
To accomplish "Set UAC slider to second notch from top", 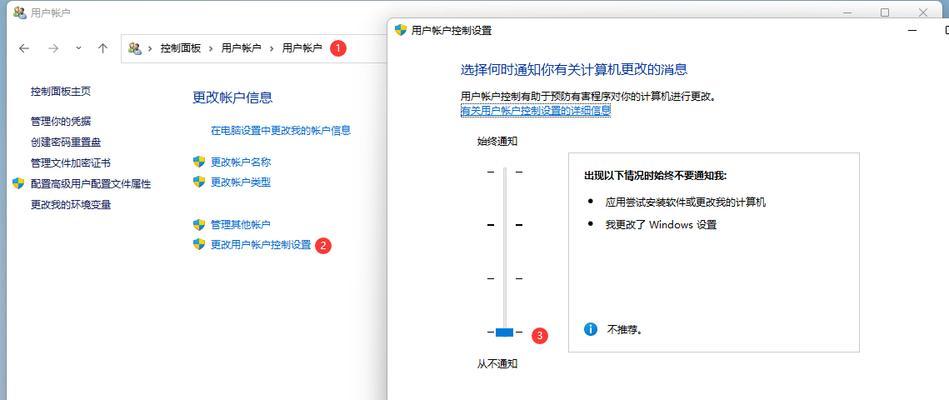I will [504, 225].
